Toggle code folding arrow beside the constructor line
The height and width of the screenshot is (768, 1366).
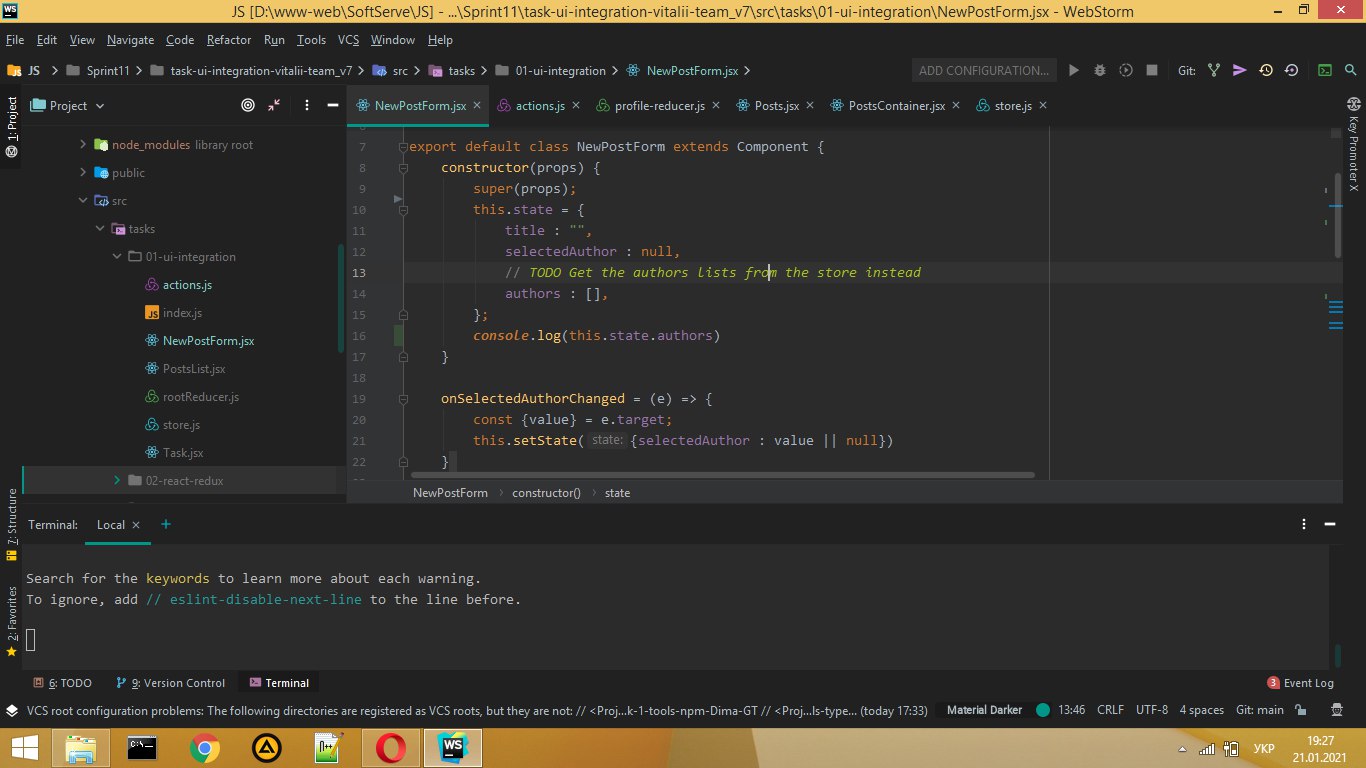pos(401,168)
